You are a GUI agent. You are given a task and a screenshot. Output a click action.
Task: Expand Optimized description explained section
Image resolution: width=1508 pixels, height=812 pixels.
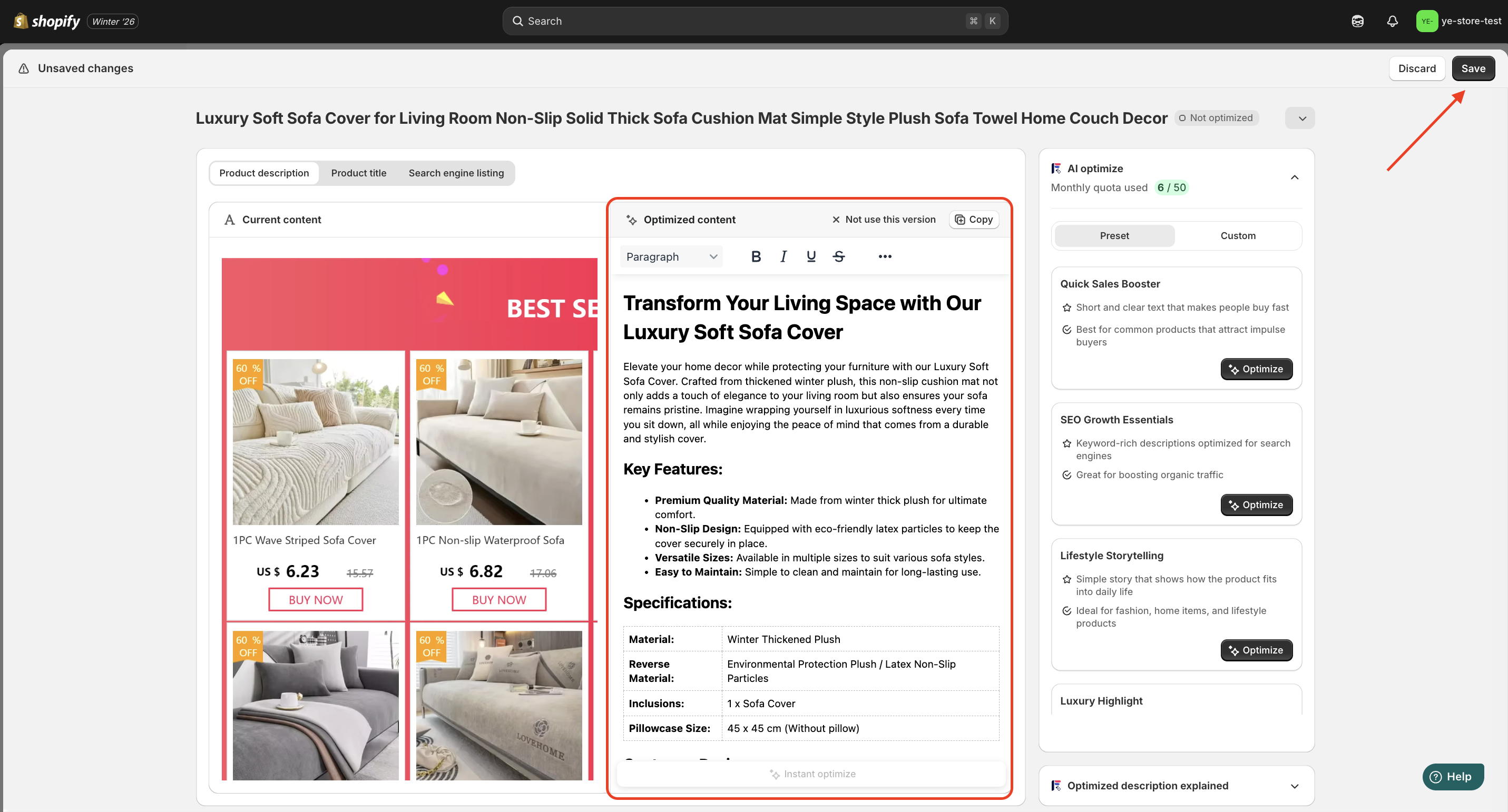click(x=1294, y=786)
